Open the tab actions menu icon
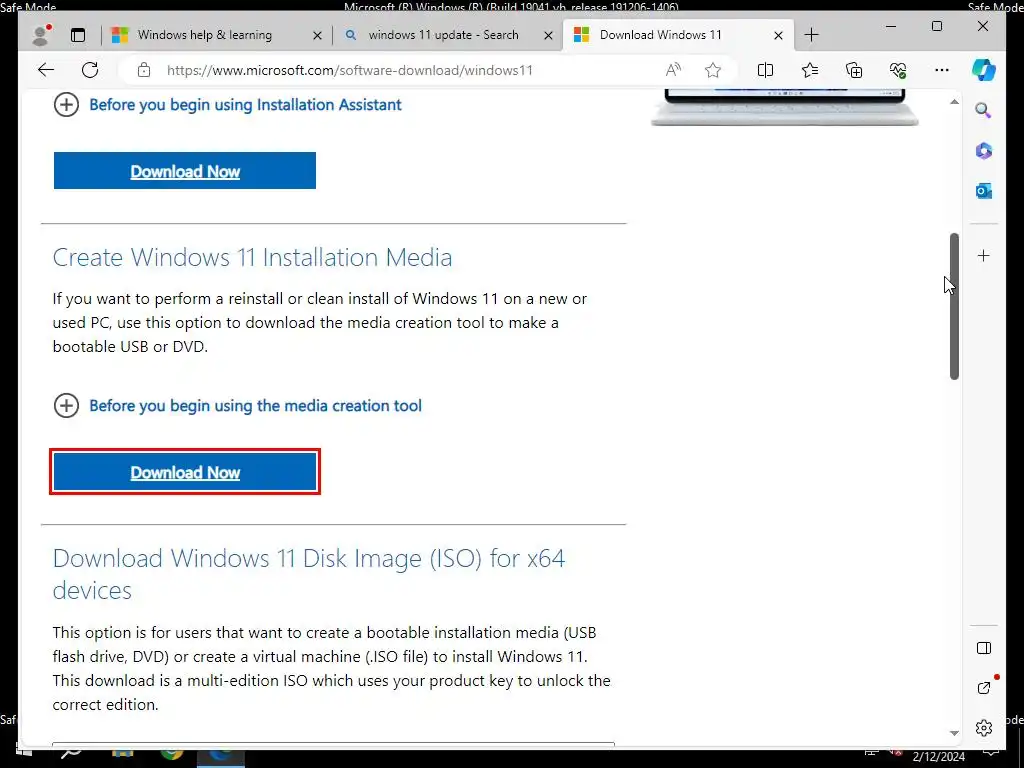The height and width of the screenshot is (768, 1024). pyautogui.click(x=78, y=35)
